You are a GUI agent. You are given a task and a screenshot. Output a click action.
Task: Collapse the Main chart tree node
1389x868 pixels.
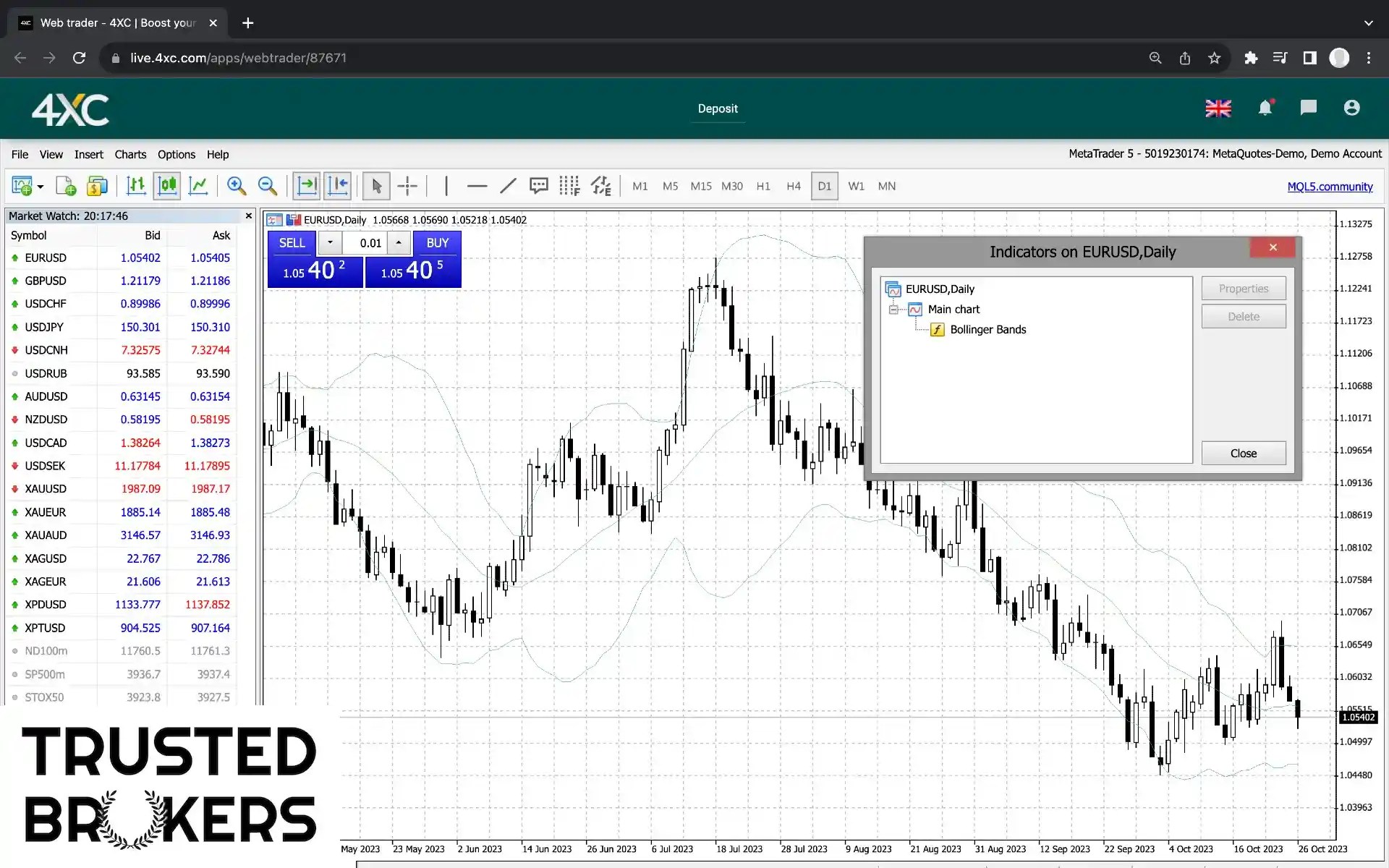pos(893,310)
